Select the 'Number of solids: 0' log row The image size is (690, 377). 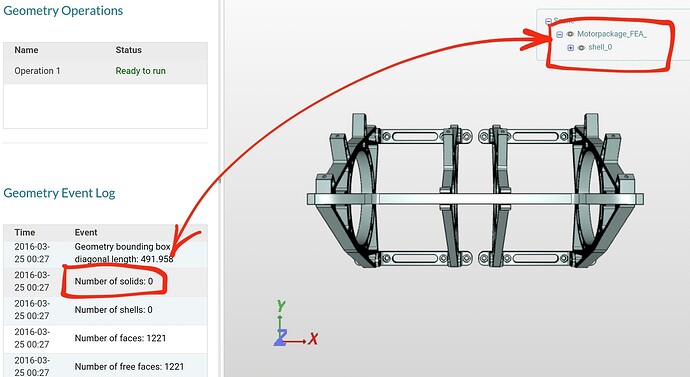(x=105, y=282)
